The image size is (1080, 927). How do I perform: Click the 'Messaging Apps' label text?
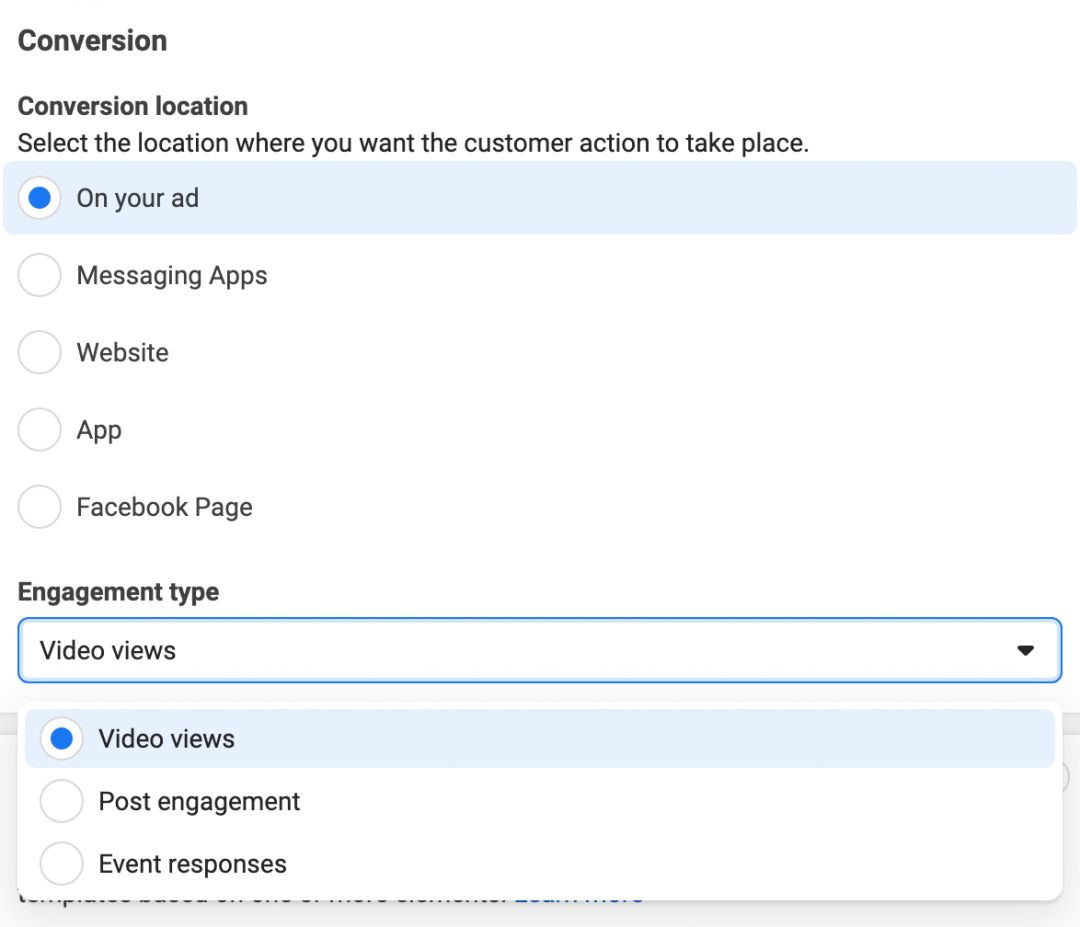click(x=172, y=275)
